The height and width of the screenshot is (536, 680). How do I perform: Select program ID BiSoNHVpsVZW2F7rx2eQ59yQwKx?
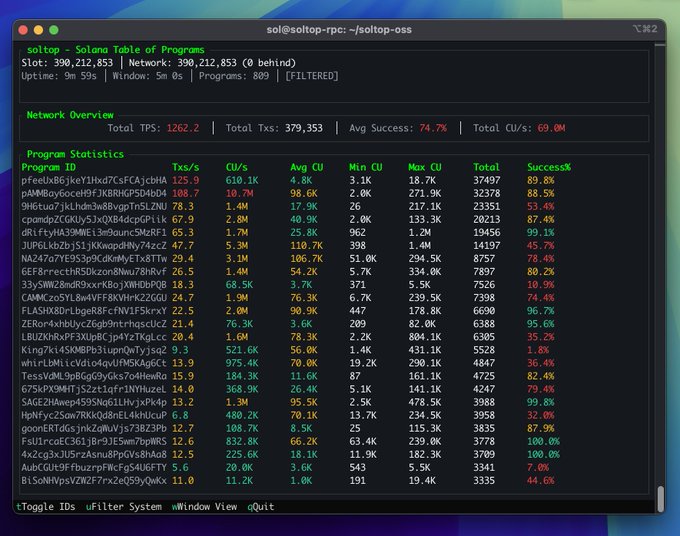94,480
